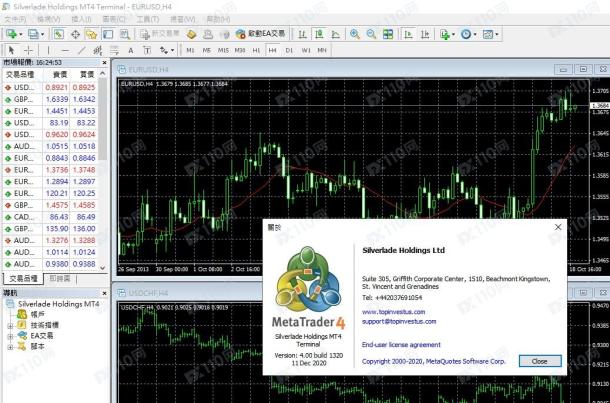Open the Periods dropdown arrow

pos(475,34)
